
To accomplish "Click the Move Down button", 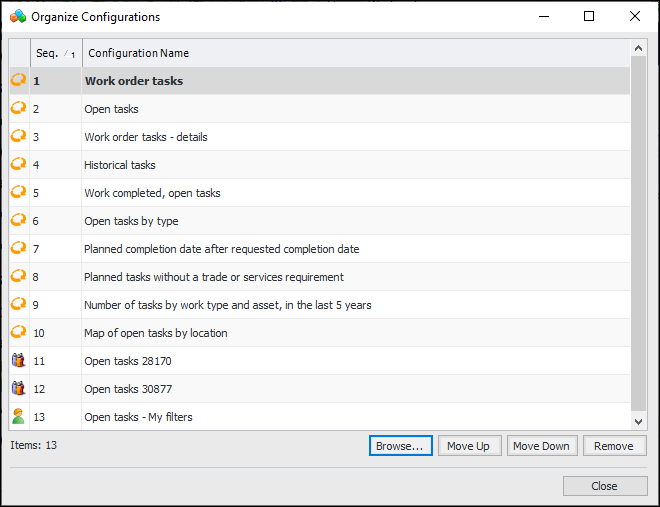I will coord(541,446).
